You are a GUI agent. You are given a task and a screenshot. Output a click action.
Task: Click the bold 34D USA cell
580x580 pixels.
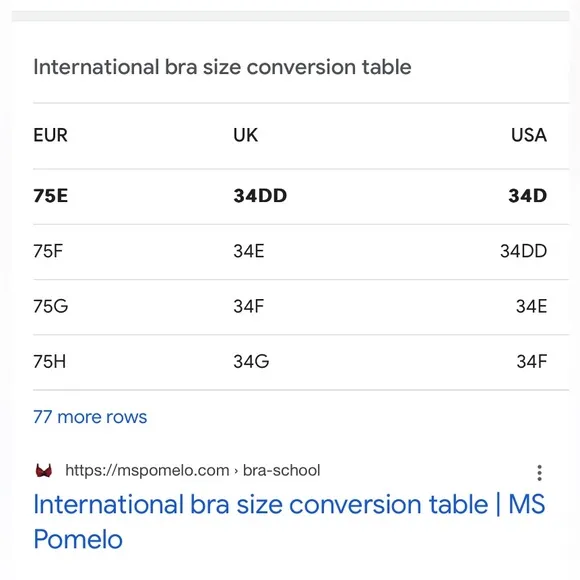pos(527,196)
